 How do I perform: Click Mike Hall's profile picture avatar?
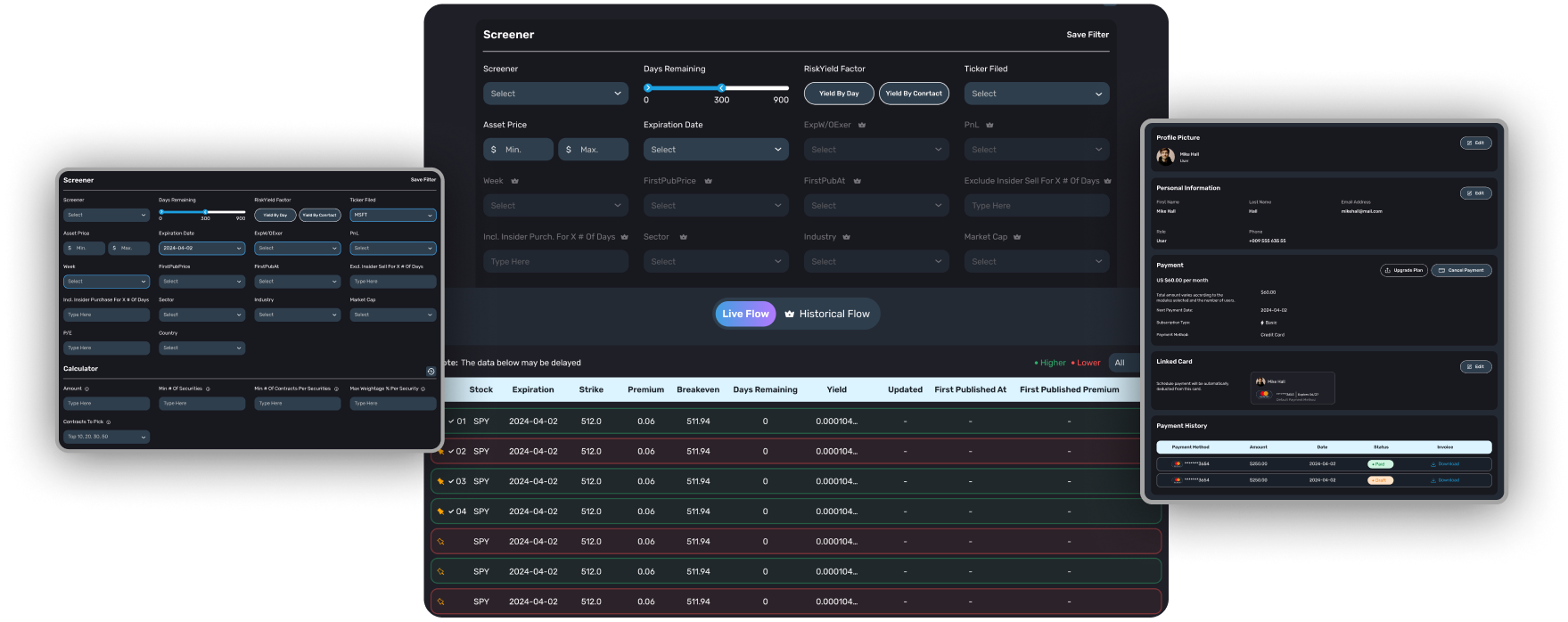(1165, 156)
